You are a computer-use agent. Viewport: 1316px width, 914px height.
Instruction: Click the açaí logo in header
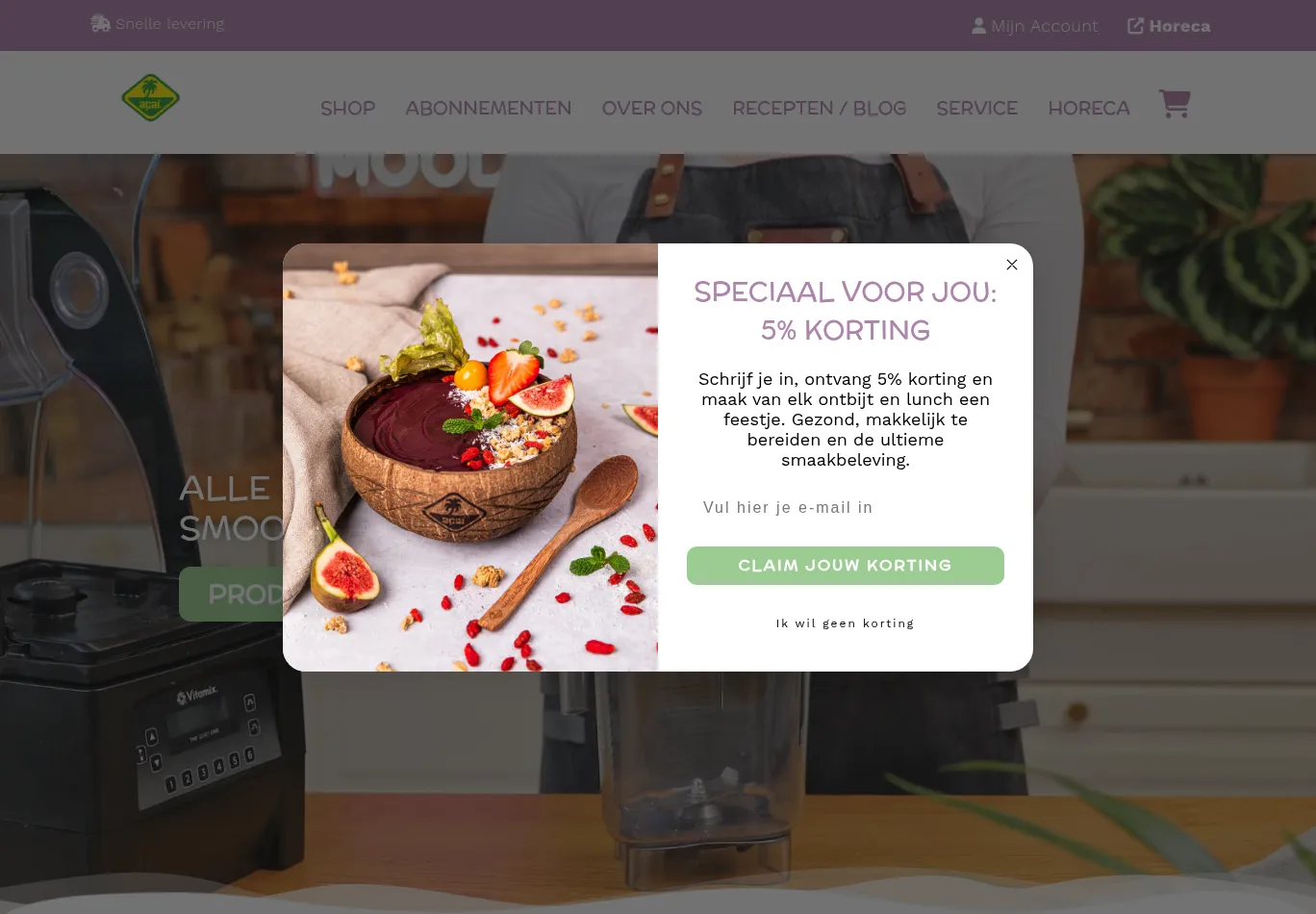(151, 98)
